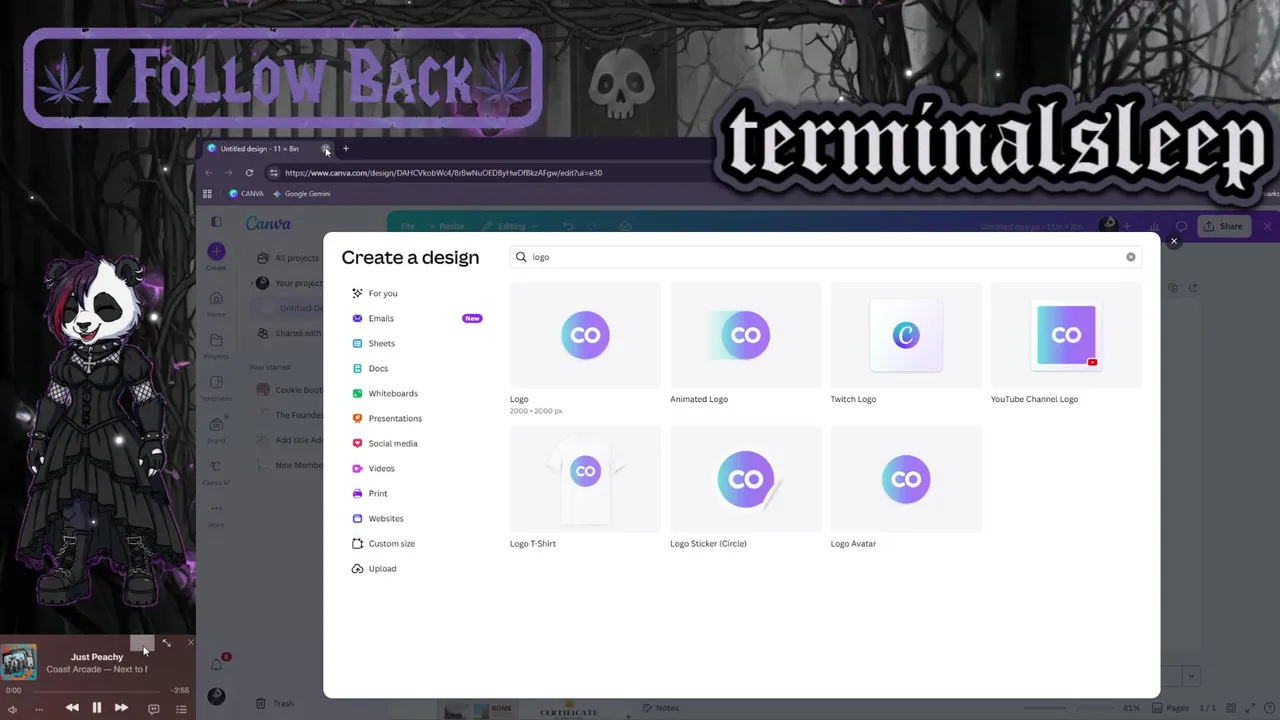Click the Whiteboards green icon

[x=358, y=393]
